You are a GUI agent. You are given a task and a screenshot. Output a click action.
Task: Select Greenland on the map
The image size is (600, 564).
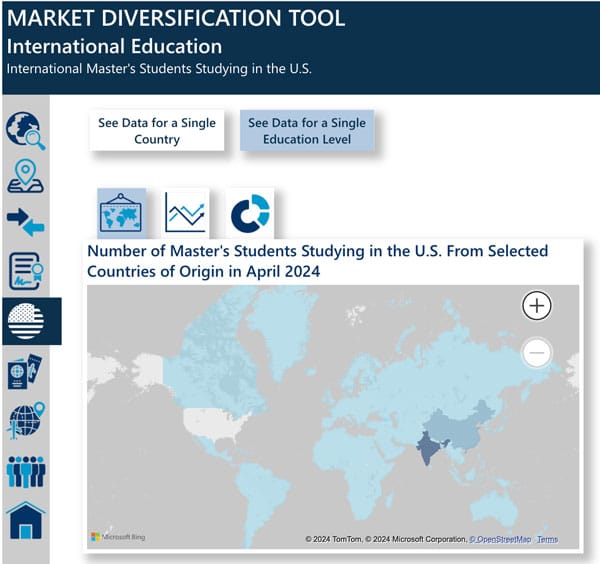pyautogui.click(x=283, y=331)
